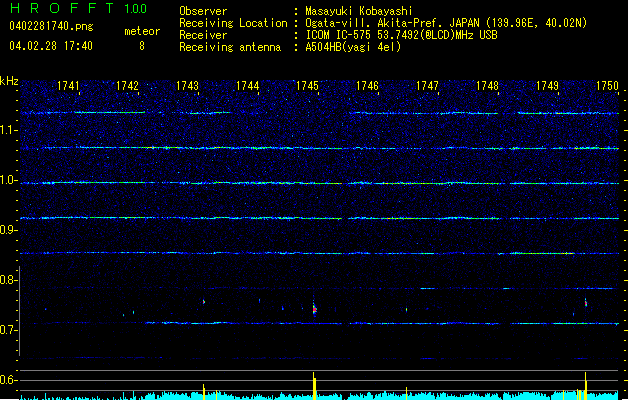The image size is (629, 400).
Task: Click the 1744 time axis label
Action: [x=248, y=86]
